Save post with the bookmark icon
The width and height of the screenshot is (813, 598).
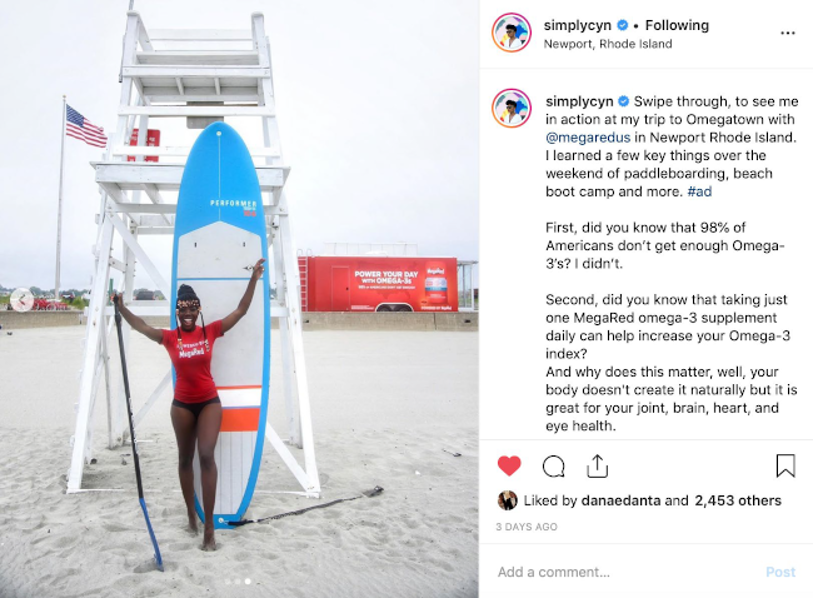(x=786, y=466)
